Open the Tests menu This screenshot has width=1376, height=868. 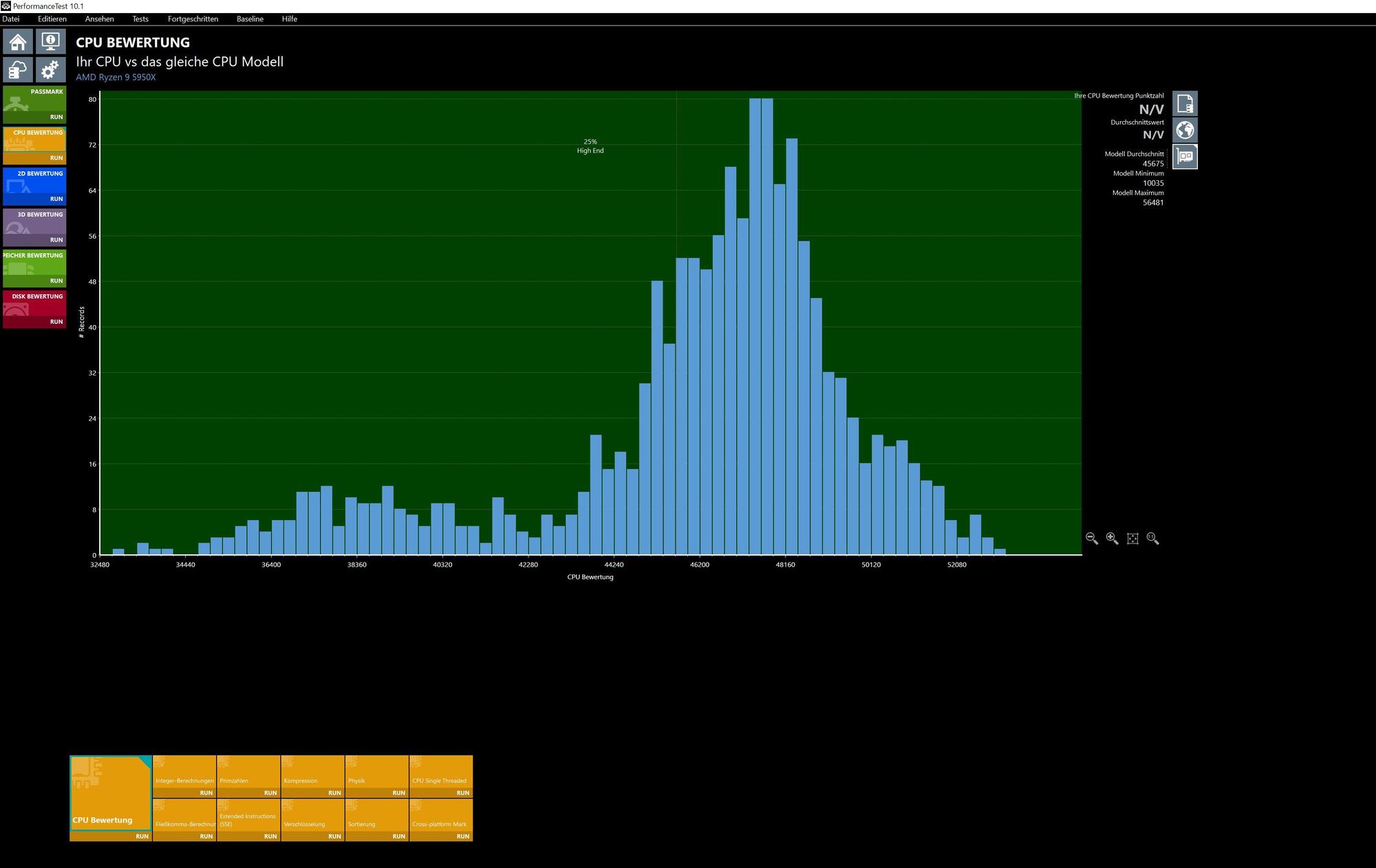coord(140,19)
